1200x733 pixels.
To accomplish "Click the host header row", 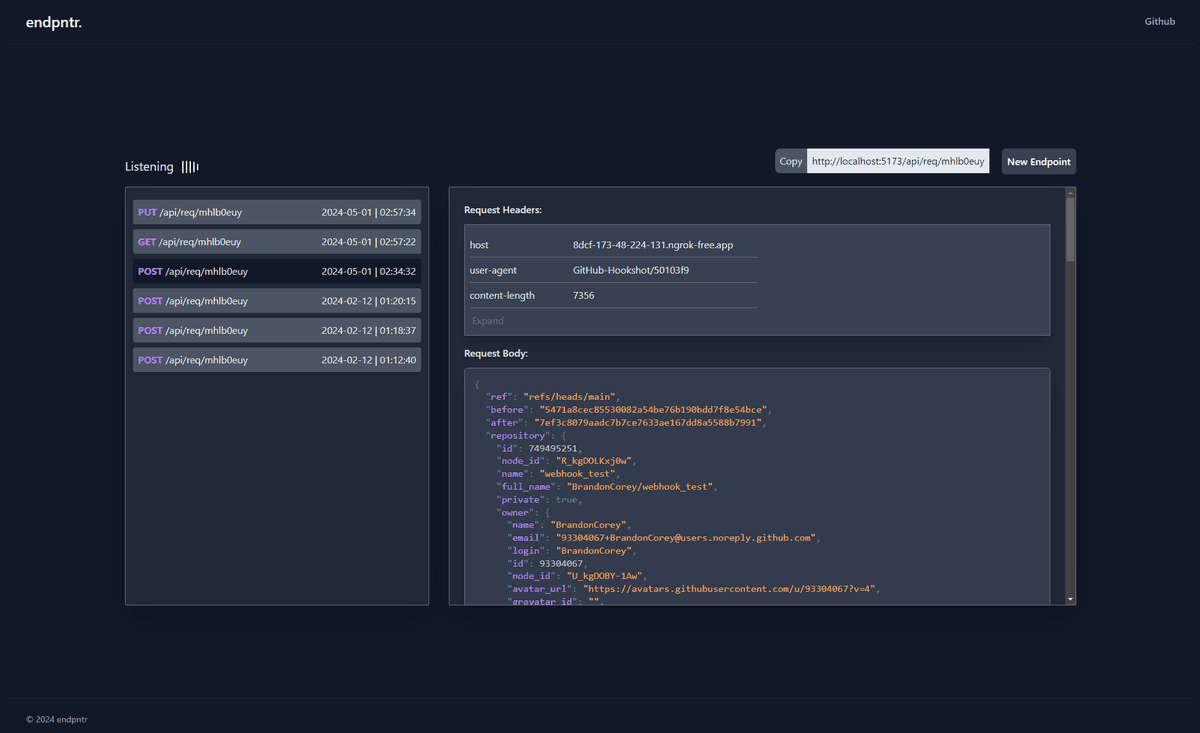I will tap(612, 245).
